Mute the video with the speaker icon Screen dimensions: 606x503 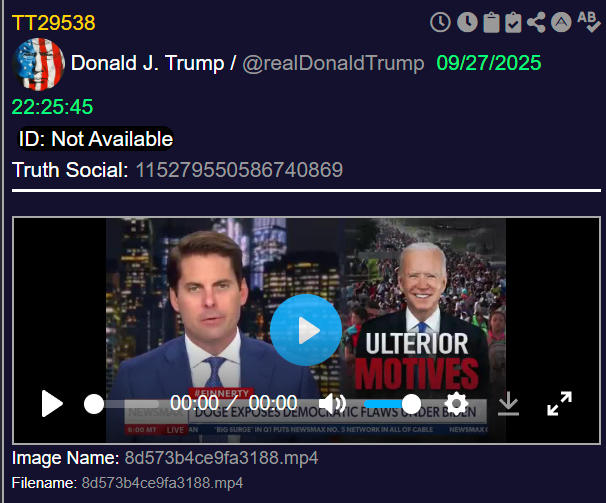click(x=332, y=404)
